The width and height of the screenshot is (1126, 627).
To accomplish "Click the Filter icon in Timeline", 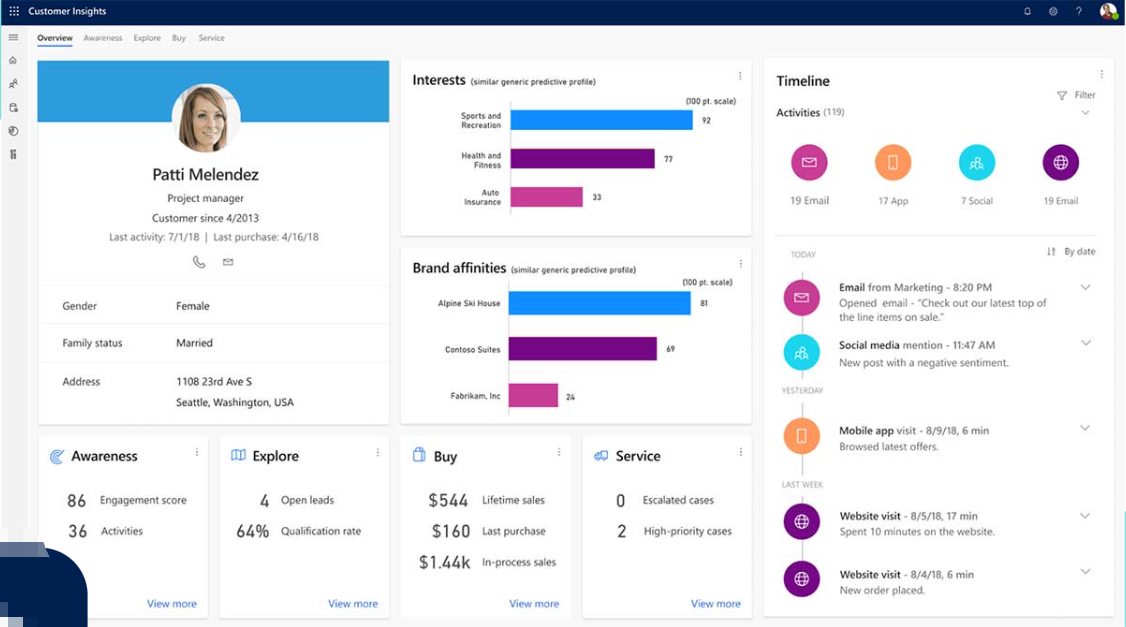I will (1061, 96).
